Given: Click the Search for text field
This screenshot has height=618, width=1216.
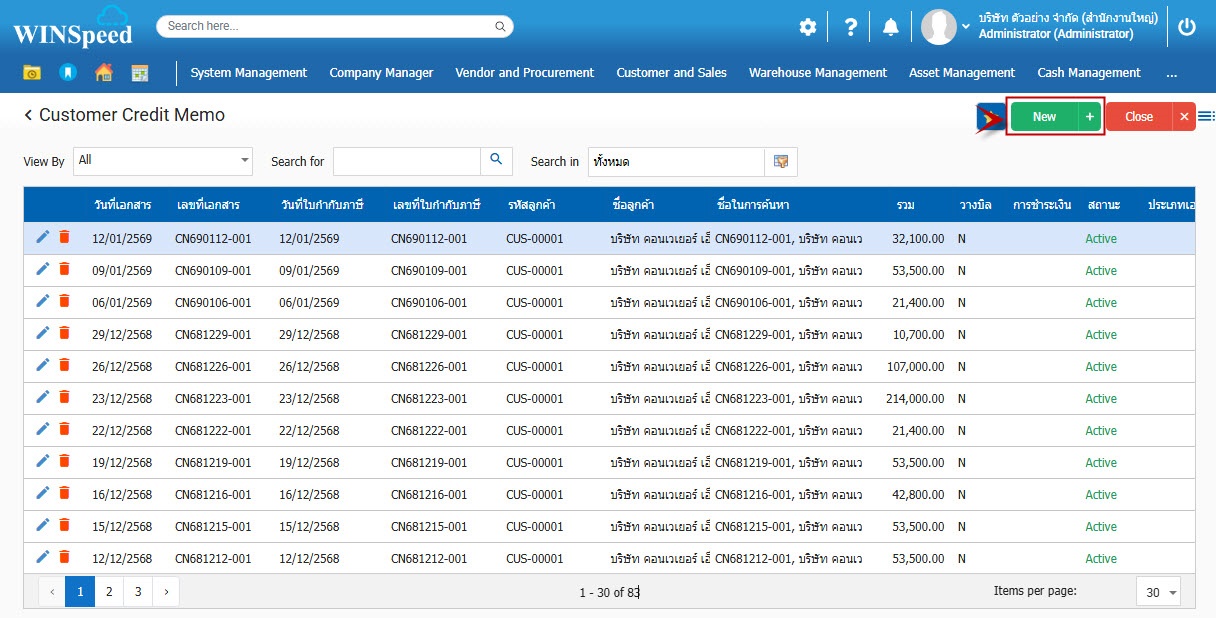Looking at the screenshot, I should pyautogui.click(x=406, y=161).
